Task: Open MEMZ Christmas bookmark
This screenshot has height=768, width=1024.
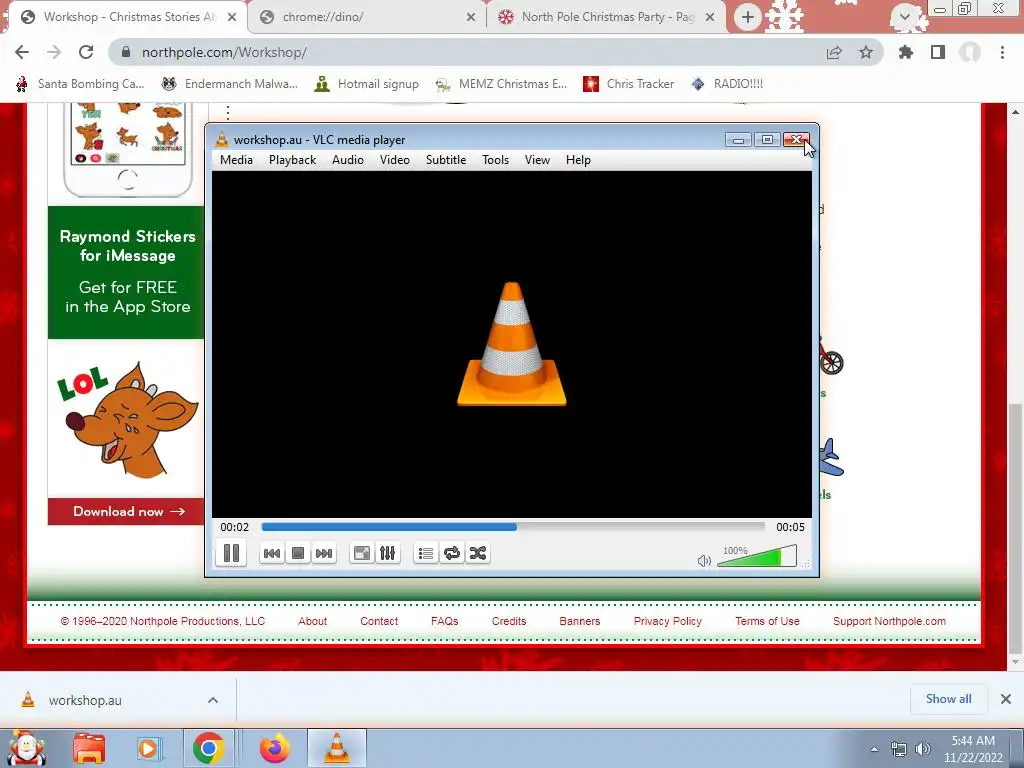Action: tap(502, 84)
